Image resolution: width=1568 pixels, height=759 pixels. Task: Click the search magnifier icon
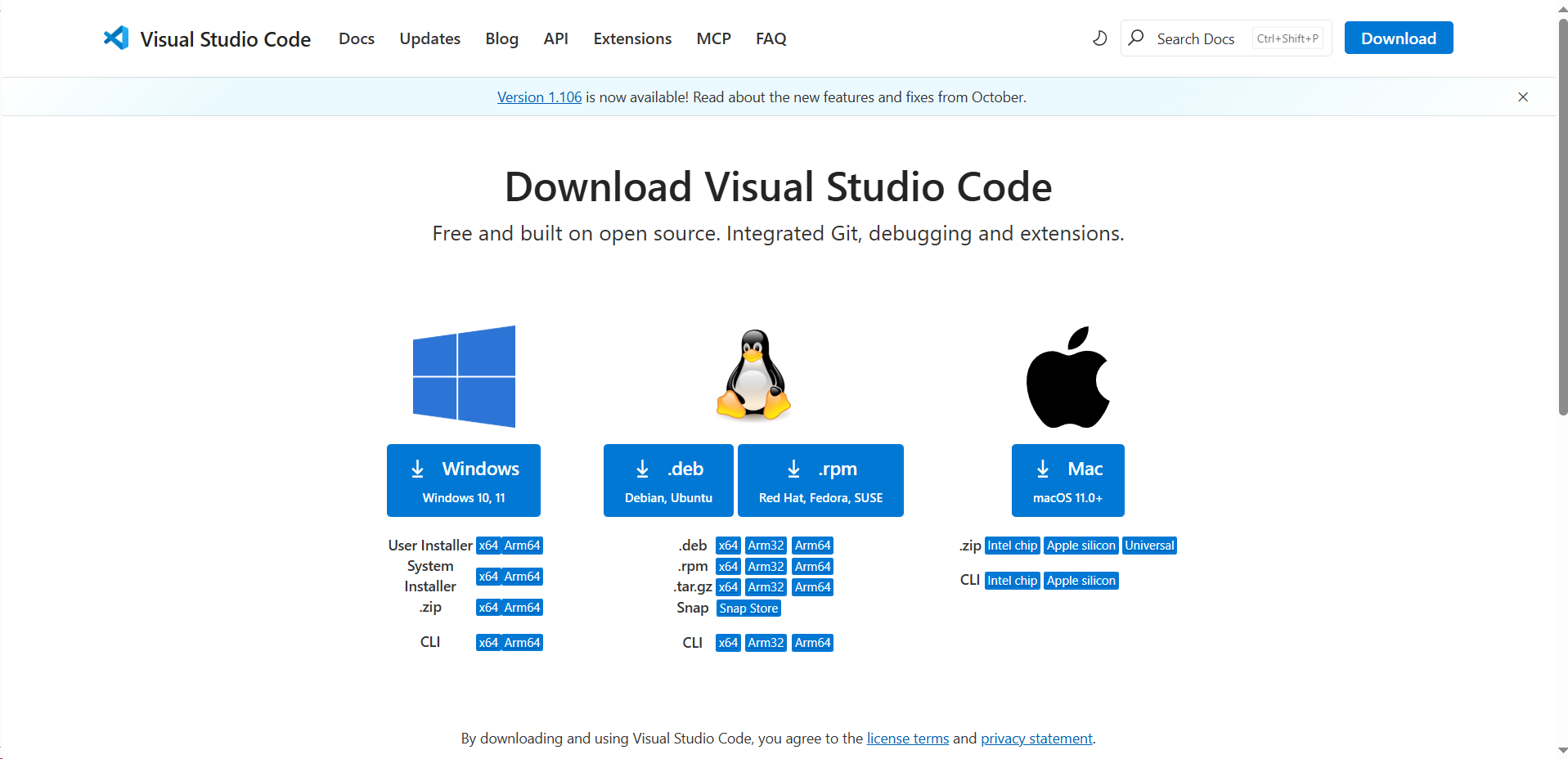click(x=1136, y=38)
